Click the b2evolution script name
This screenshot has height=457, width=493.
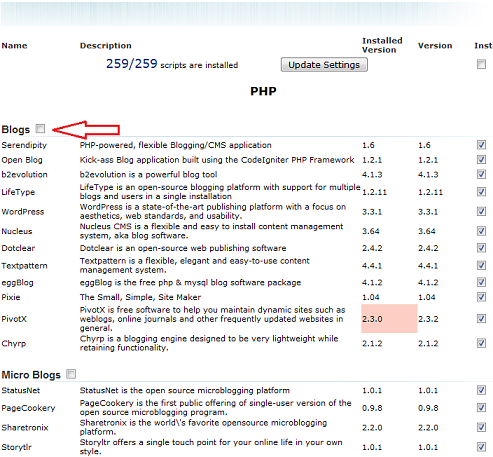click(24, 175)
